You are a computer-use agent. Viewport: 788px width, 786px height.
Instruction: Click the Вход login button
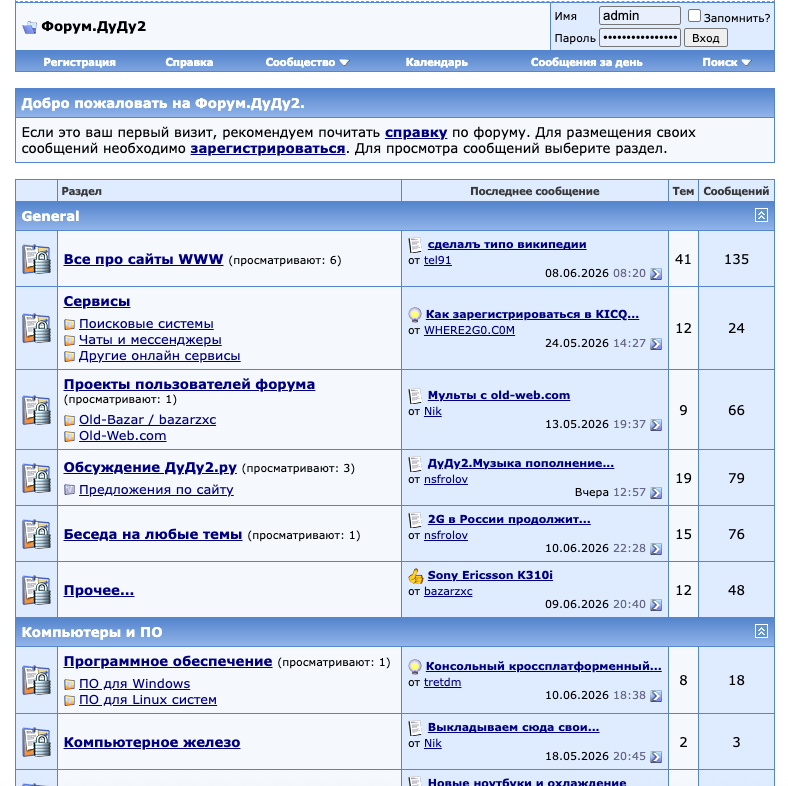tap(706, 38)
